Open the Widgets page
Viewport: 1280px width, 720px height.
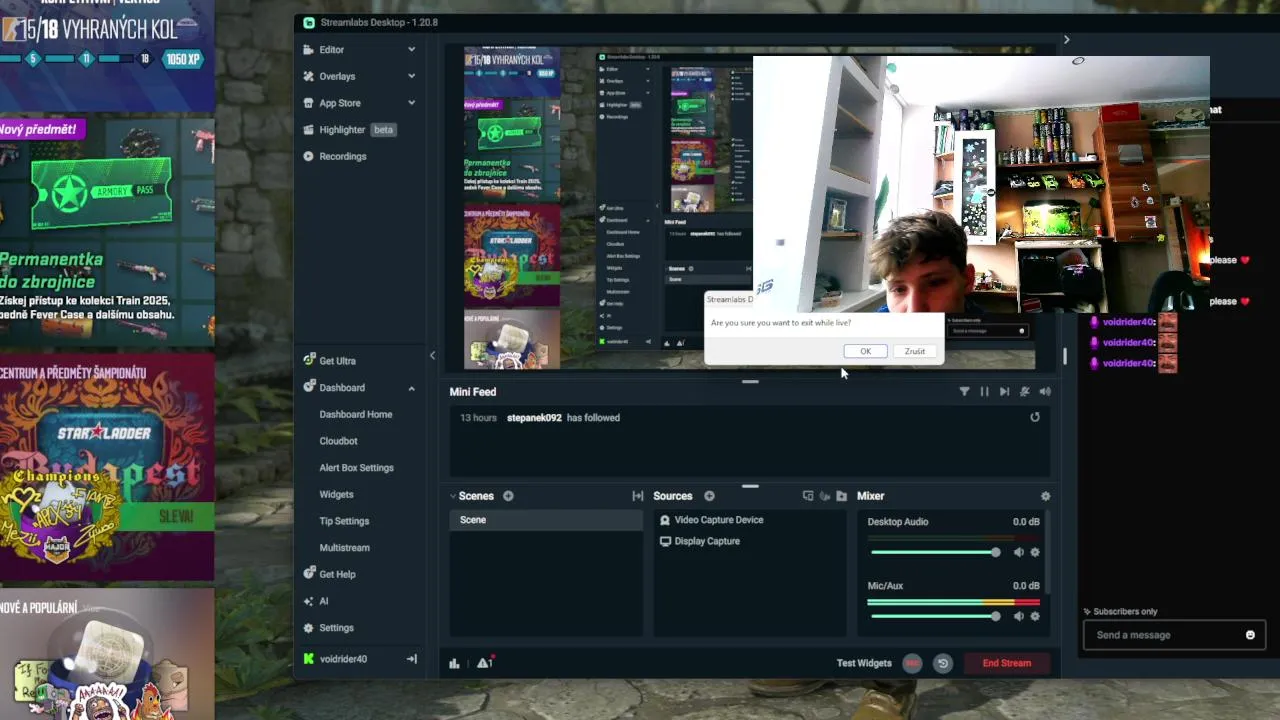336,494
